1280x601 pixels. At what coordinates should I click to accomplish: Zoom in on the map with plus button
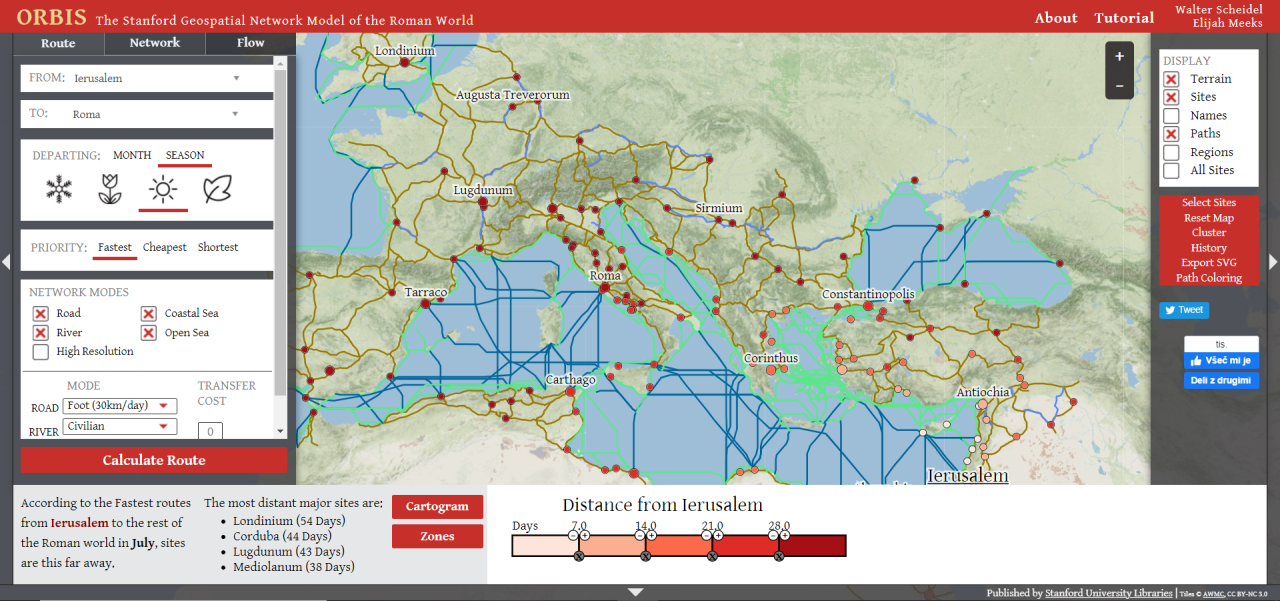tap(1119, 57)
